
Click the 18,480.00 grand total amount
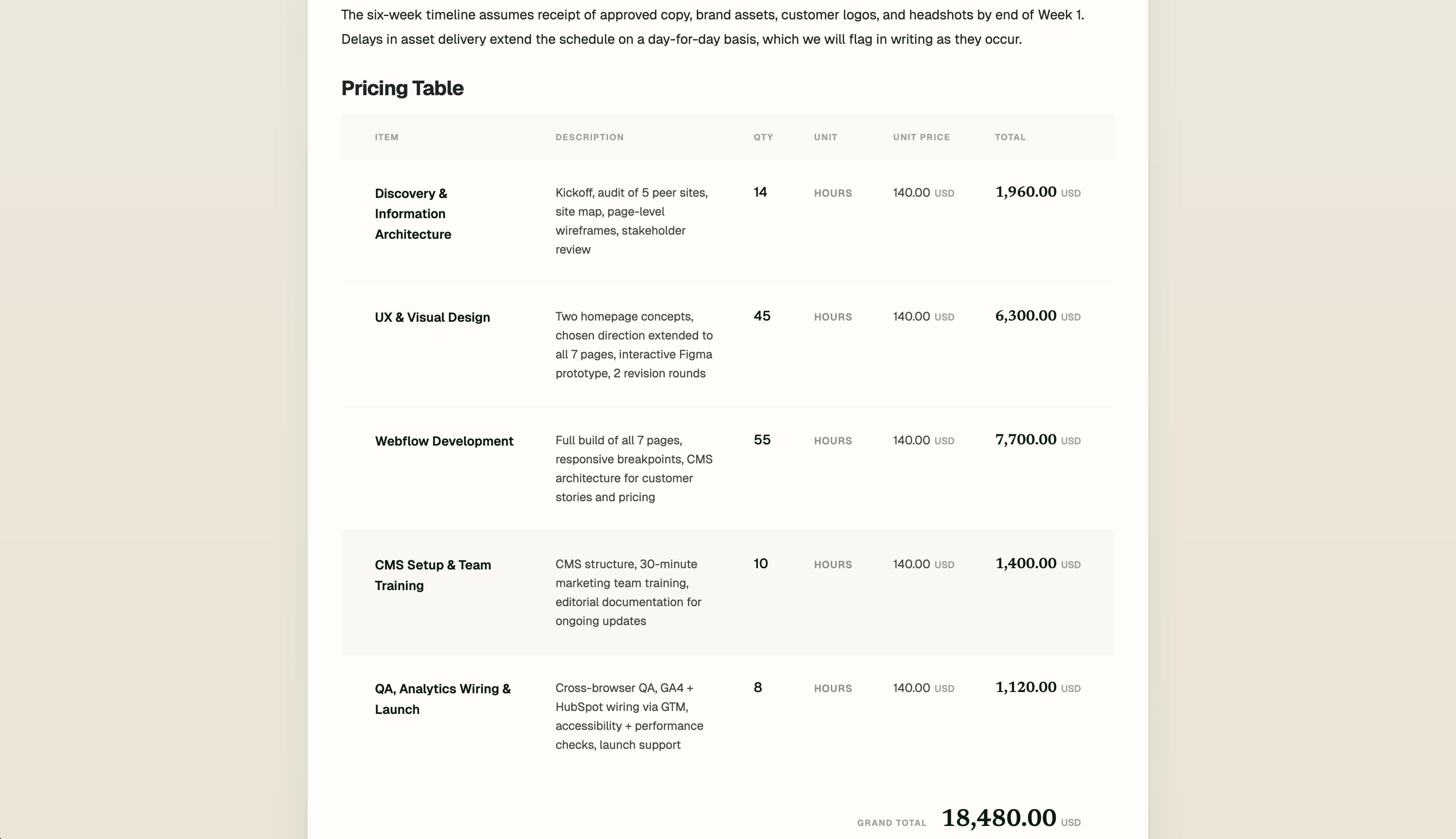pyautogui.click(x=998, y=818)
